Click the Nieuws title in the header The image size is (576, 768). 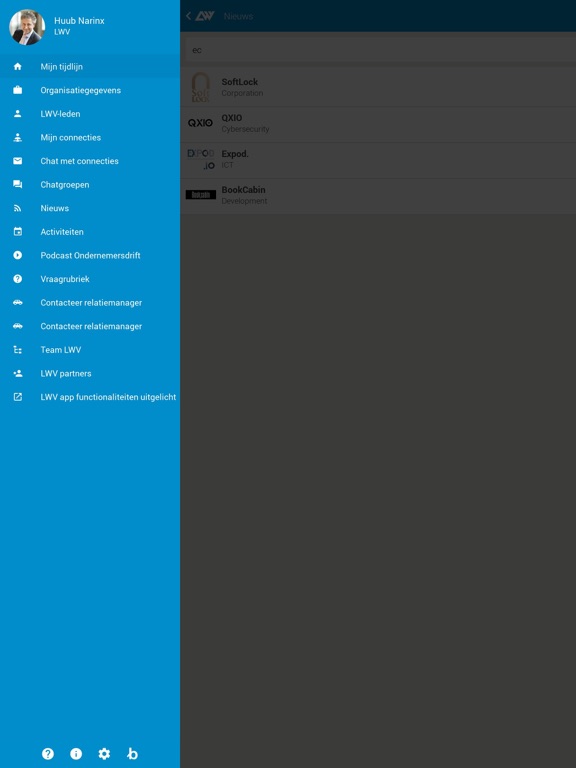click(238, 16)
